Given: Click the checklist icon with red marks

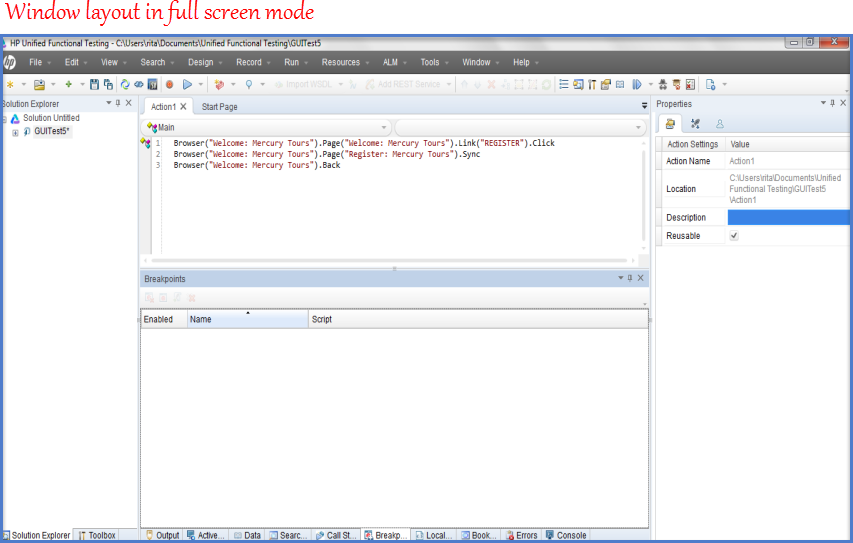Looking at the screenshot, I should pos(690,84).
